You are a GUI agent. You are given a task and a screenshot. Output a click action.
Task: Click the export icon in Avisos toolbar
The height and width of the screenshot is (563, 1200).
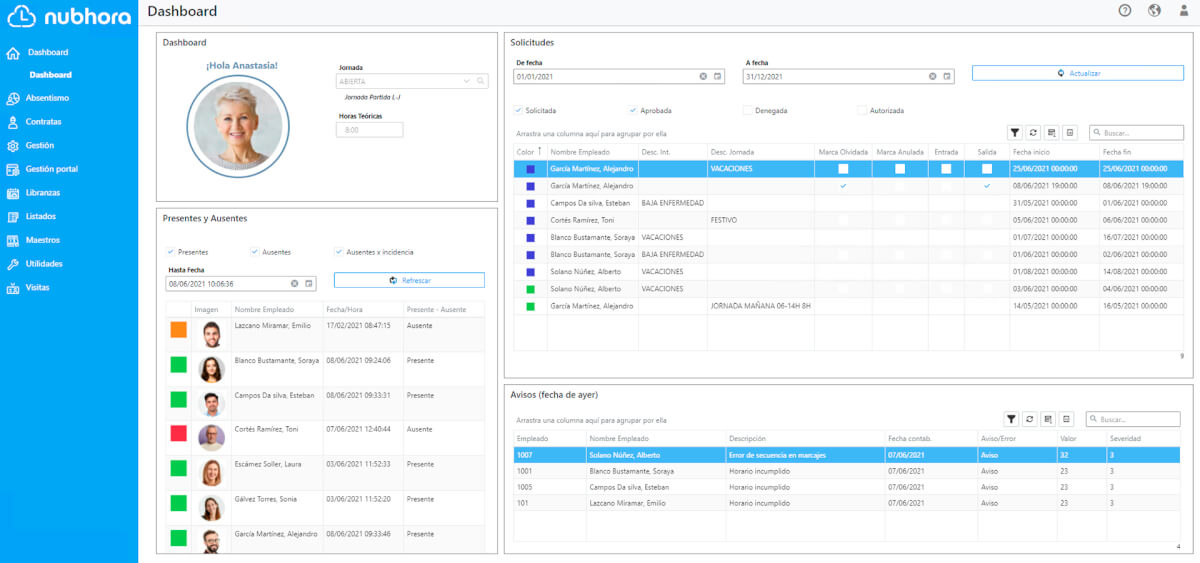pyautogui.click(x=1066, y=420)
